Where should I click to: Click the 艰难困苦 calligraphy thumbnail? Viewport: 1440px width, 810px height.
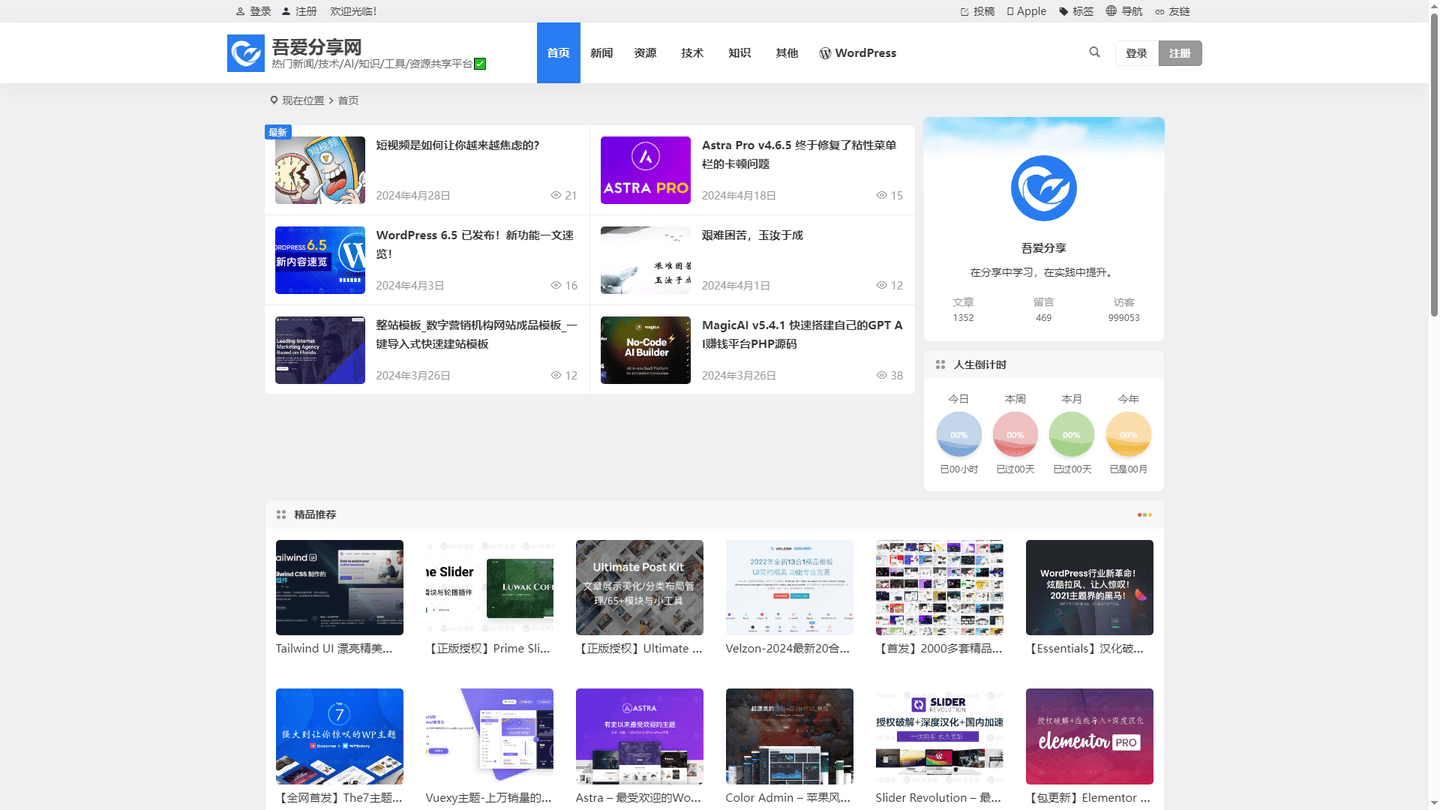point(645,260)
